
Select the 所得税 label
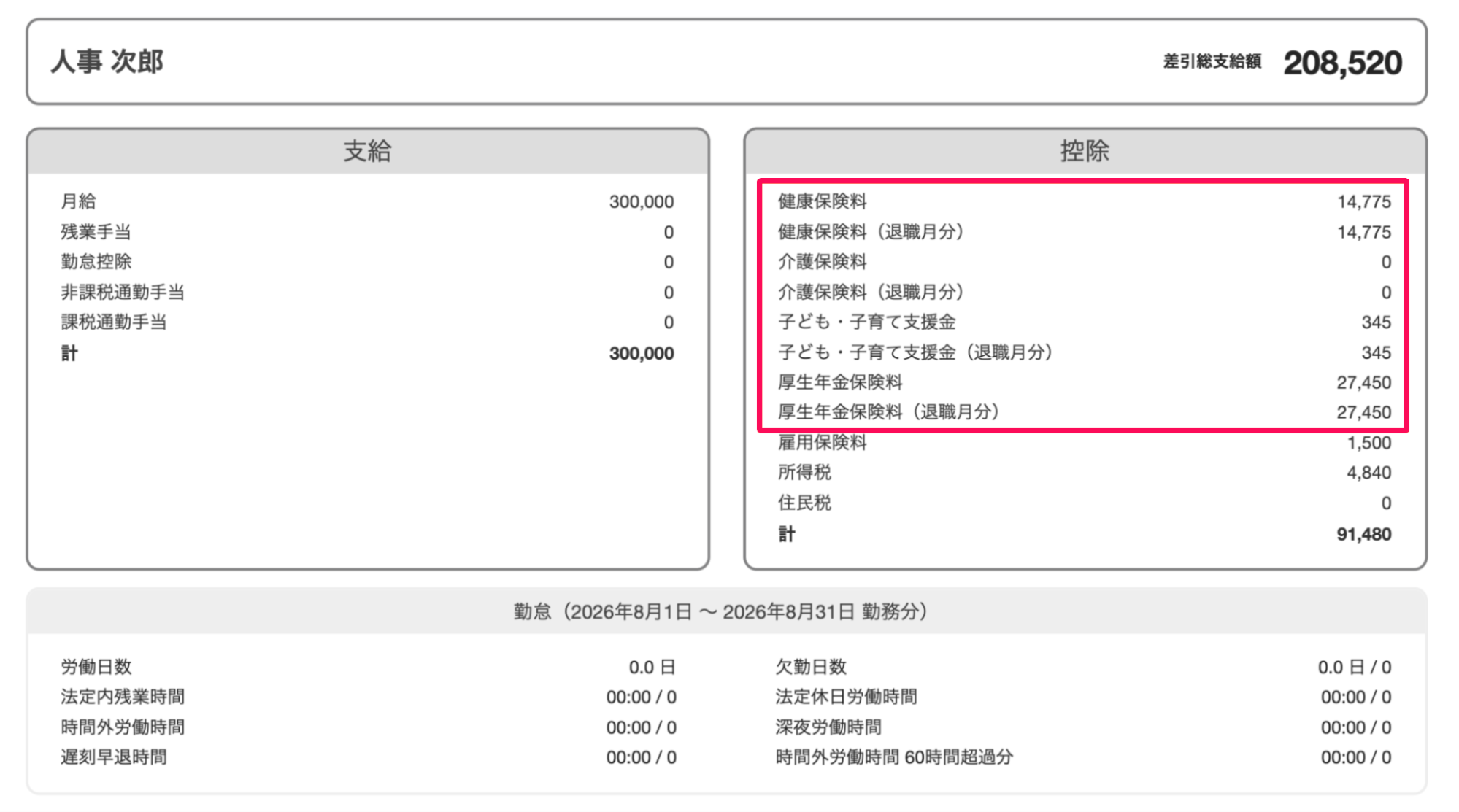pyautogui.click(x=804, y=473)
